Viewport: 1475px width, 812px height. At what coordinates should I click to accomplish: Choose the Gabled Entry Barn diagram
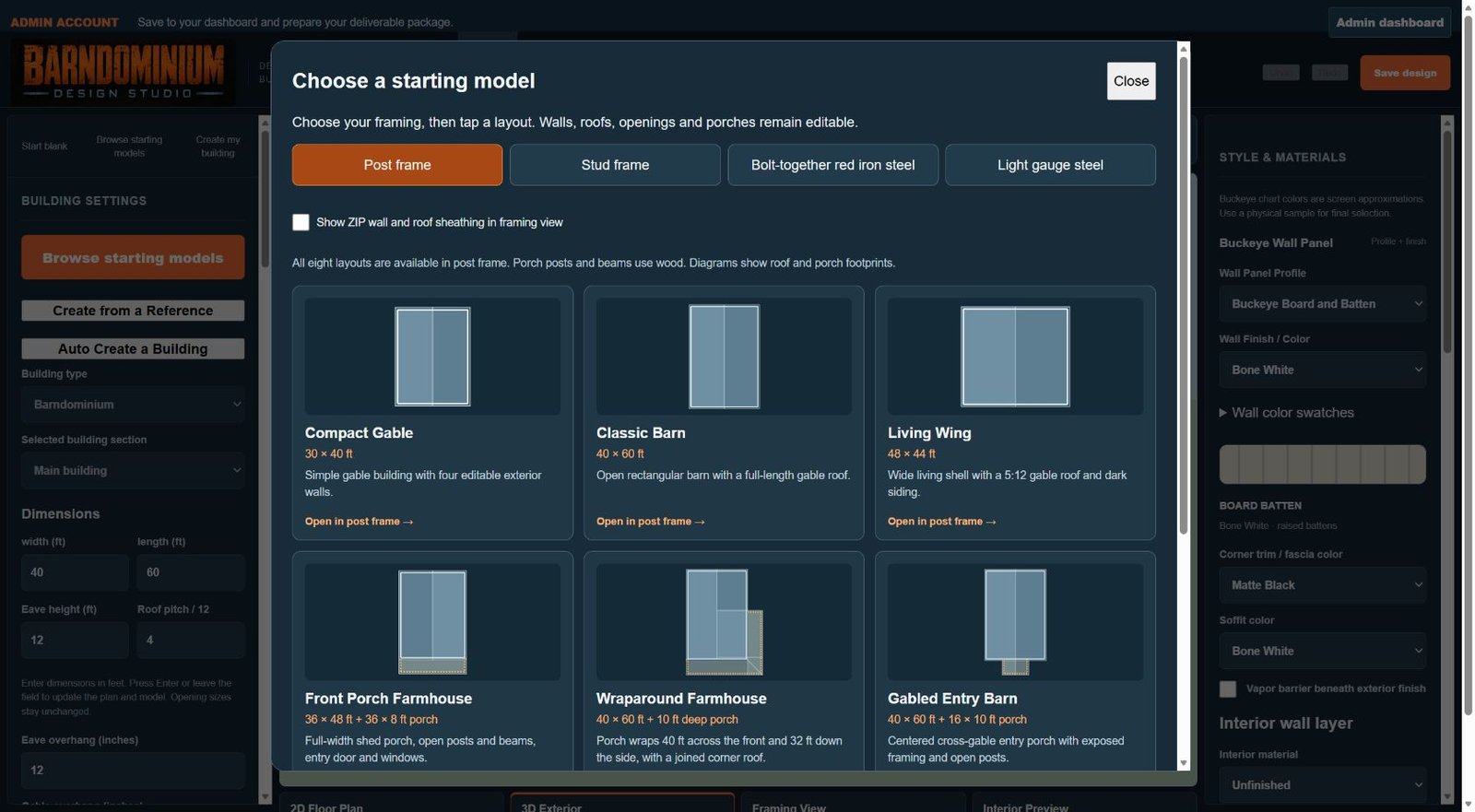point(1015,622)
